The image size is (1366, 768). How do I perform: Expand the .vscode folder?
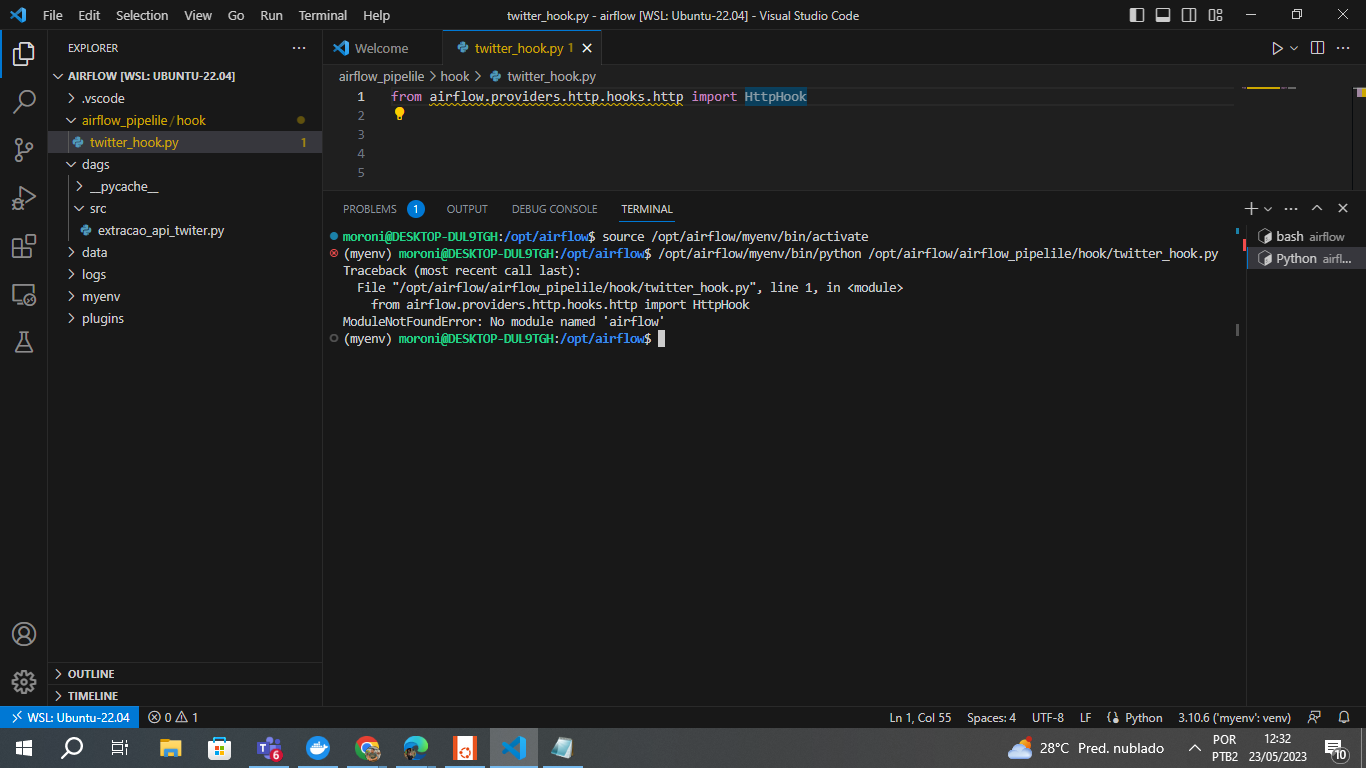185,98
